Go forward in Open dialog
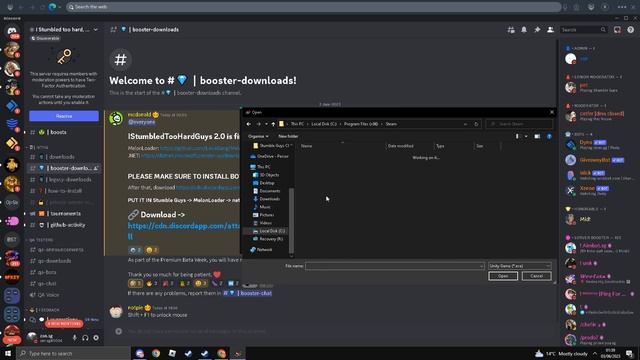The height and width of the screenshot is (360, 640). [258, 124]
